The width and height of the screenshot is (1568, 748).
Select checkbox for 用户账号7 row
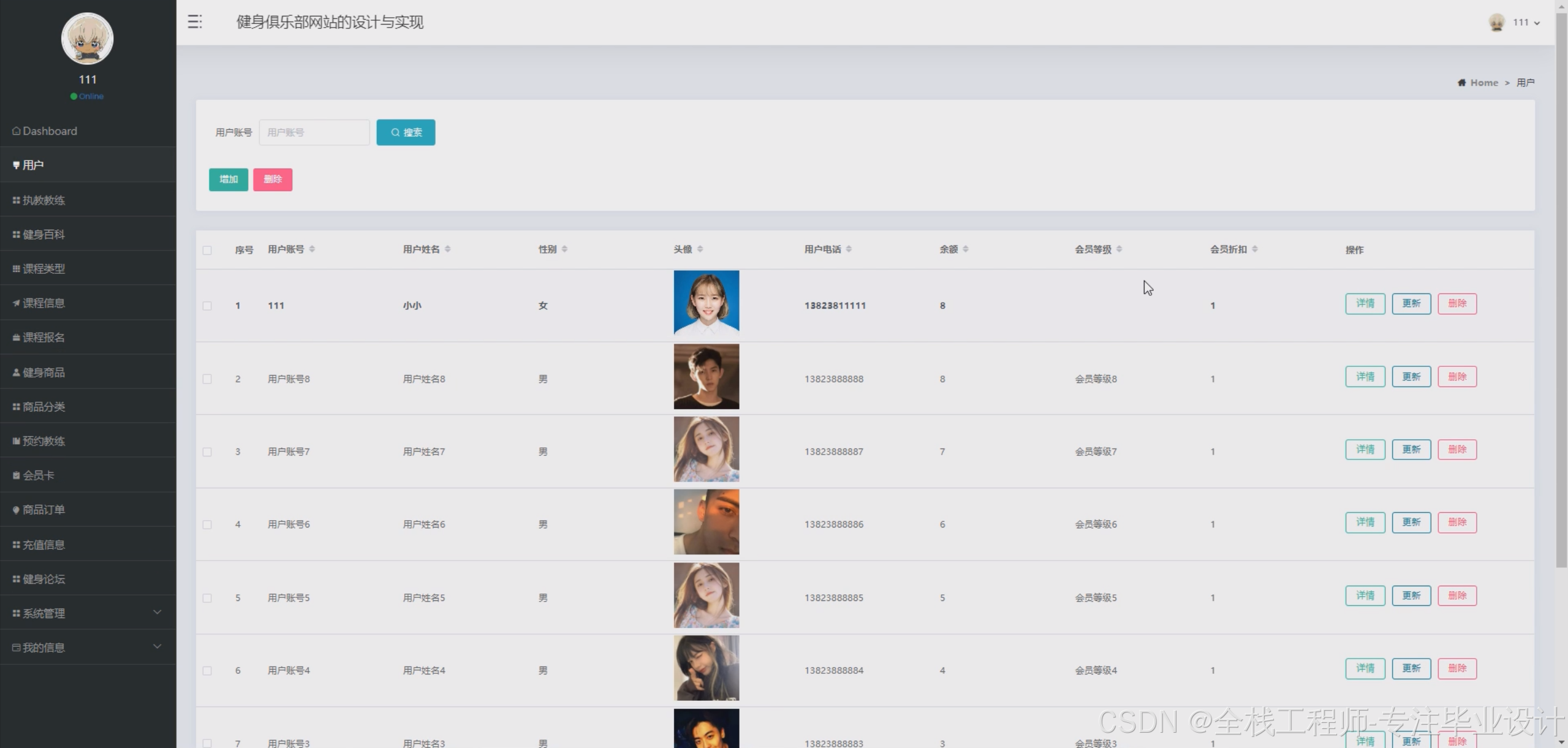tap(207, 452)
